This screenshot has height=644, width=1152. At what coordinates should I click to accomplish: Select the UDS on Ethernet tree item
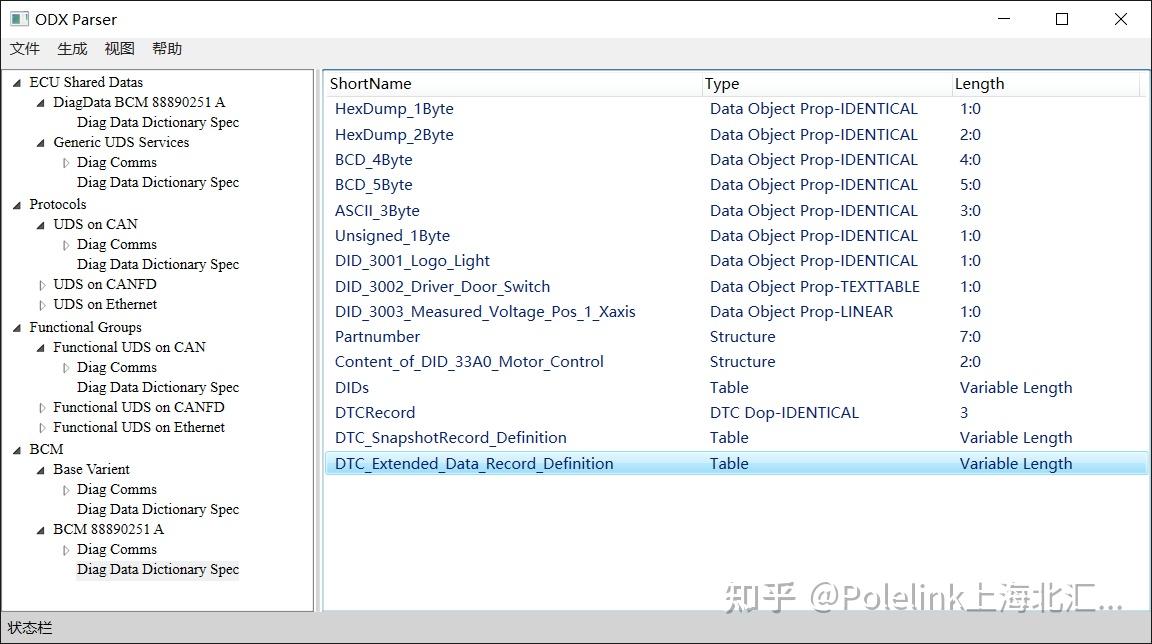pos(104,304)
